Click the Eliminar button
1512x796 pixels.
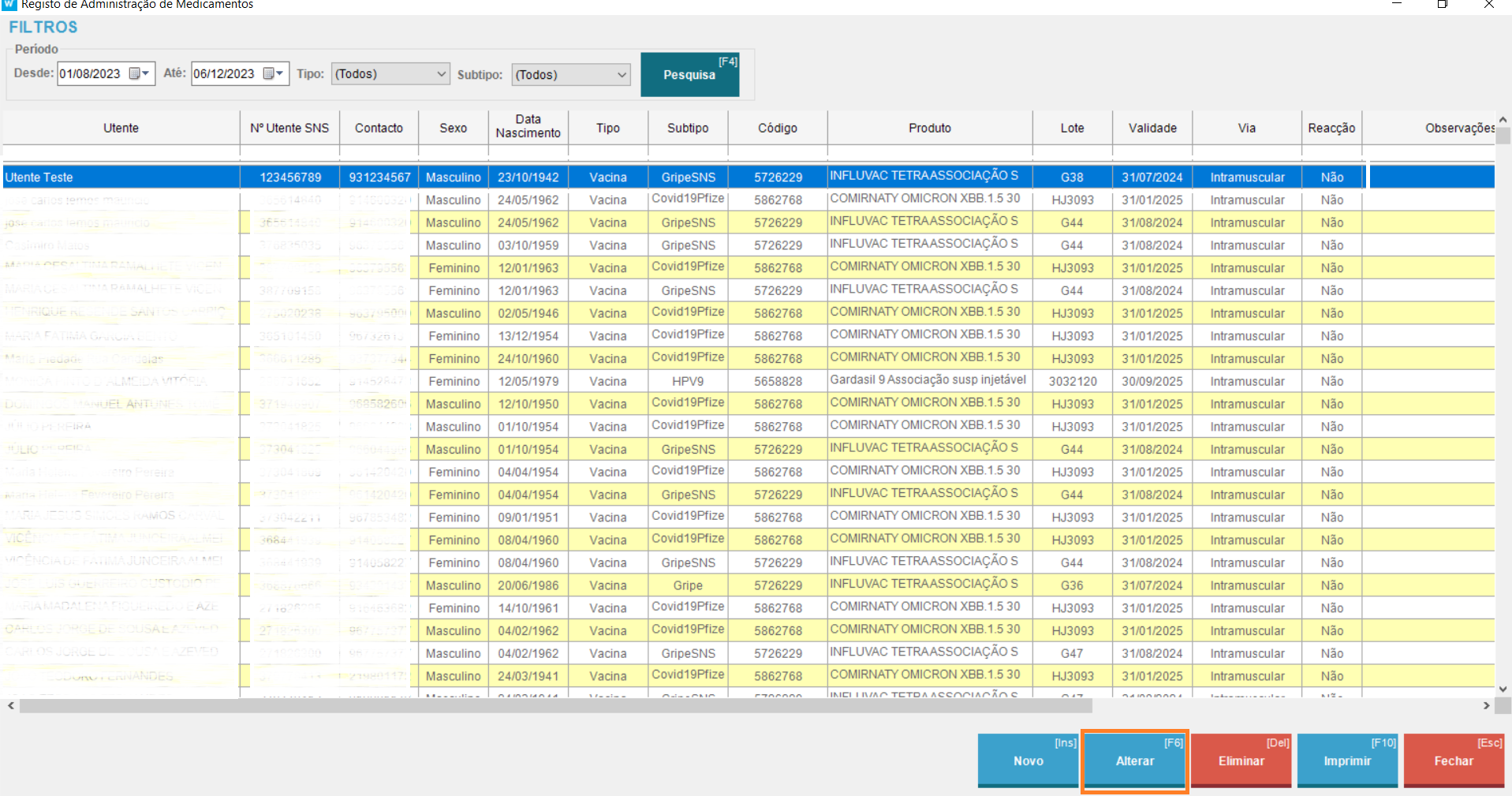pos(1241,760)
